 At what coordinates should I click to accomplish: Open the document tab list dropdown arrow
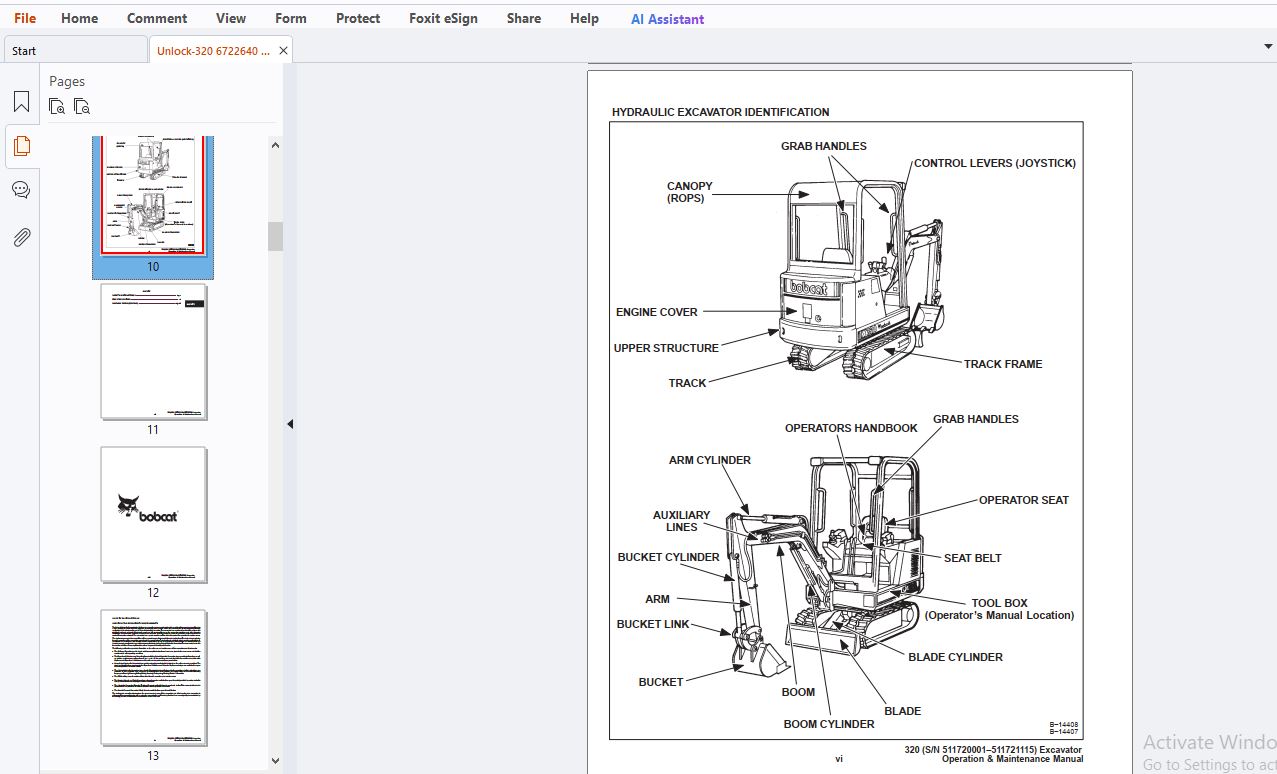pyautogui.click(x=1268, y=46)
